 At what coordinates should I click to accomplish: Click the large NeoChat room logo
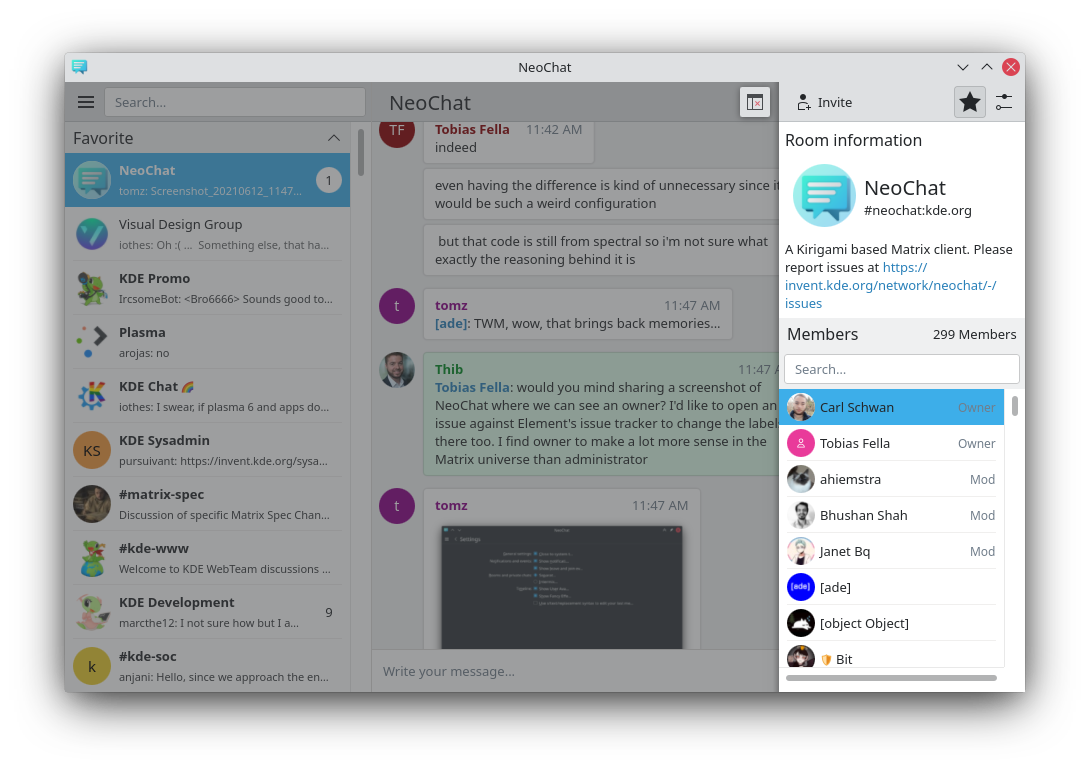pos(824,195)
